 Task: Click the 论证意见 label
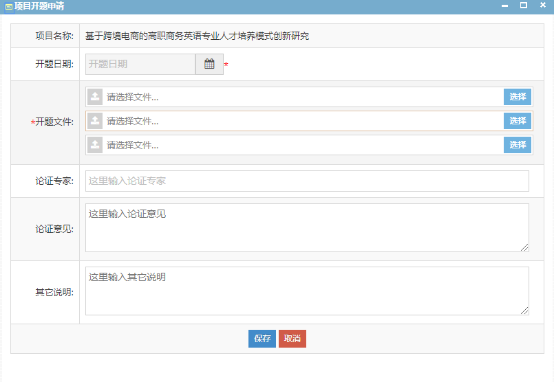click(x=54, y=229)
